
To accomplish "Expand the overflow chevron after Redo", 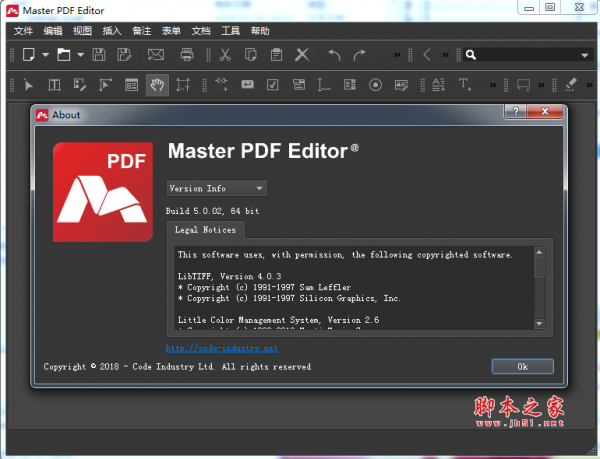I will (x=397, y=55).
